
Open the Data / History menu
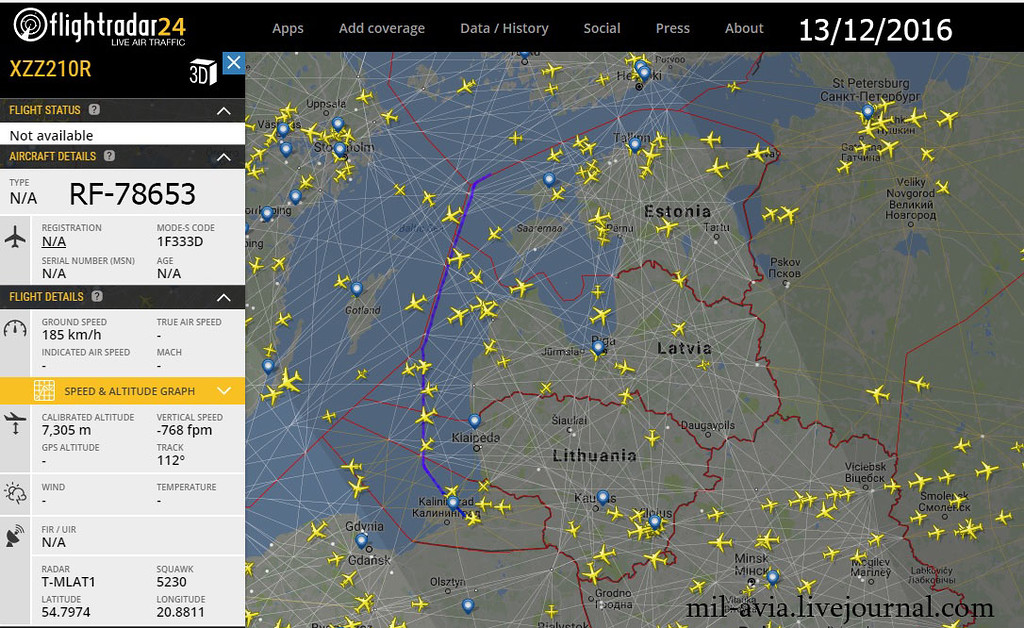[504, 28]
